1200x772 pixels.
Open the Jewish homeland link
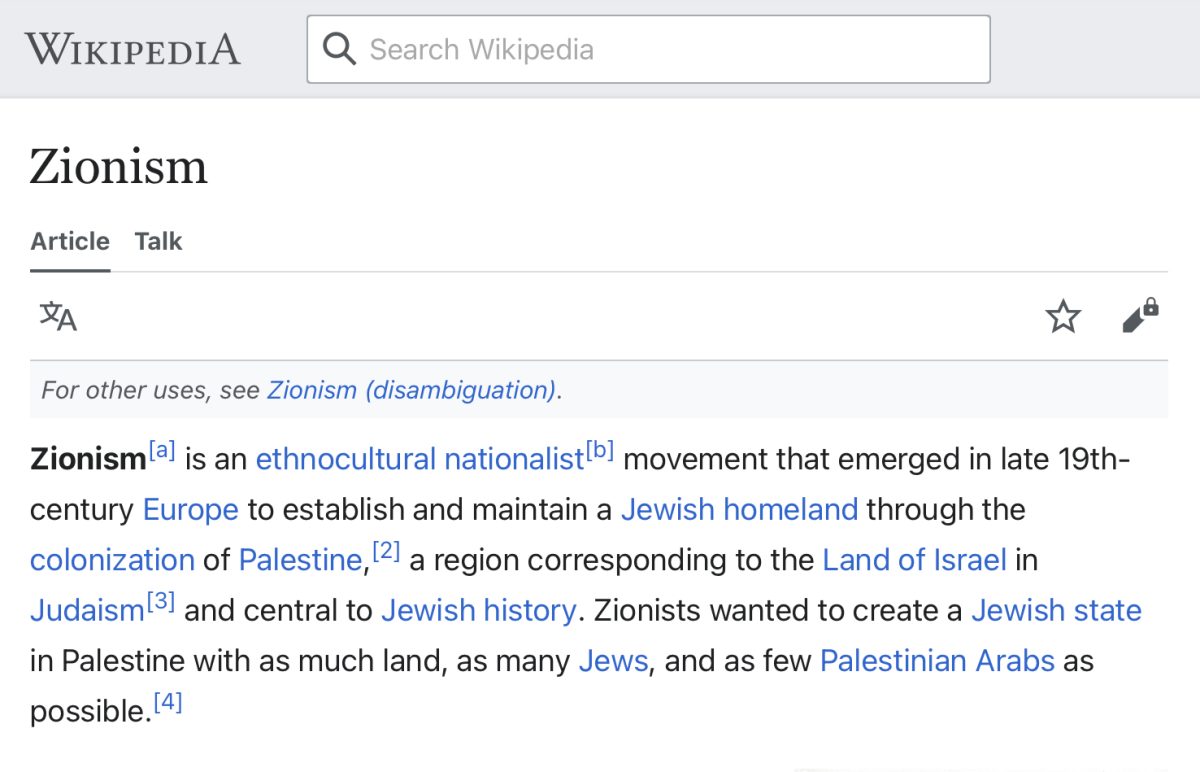[739, 509]
